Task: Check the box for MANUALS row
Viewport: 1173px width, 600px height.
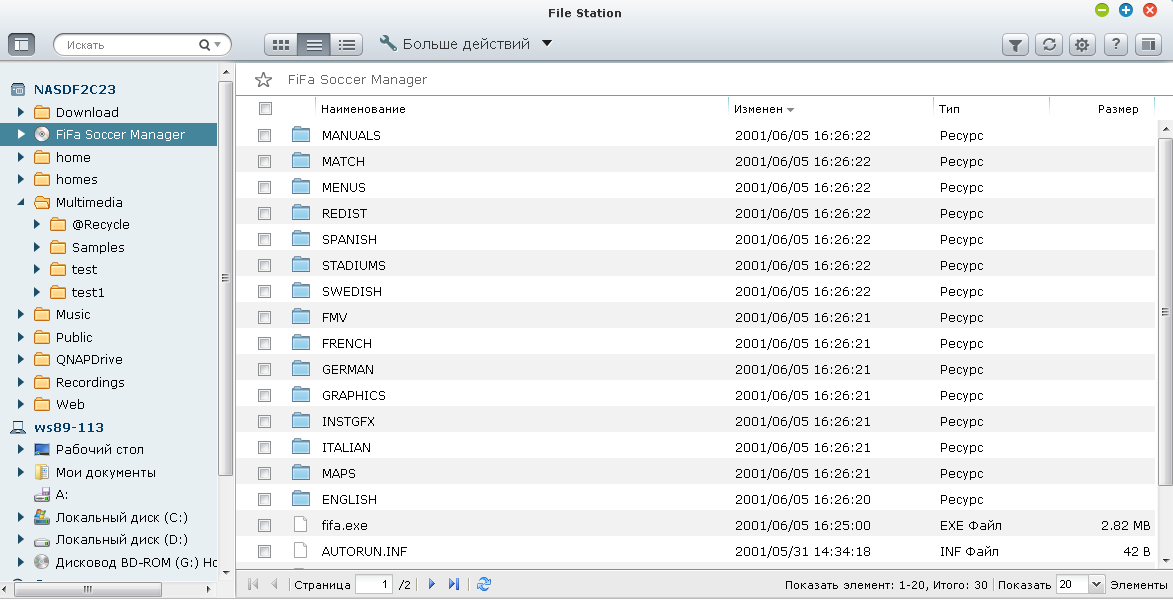Action: [x=264, y=135]
